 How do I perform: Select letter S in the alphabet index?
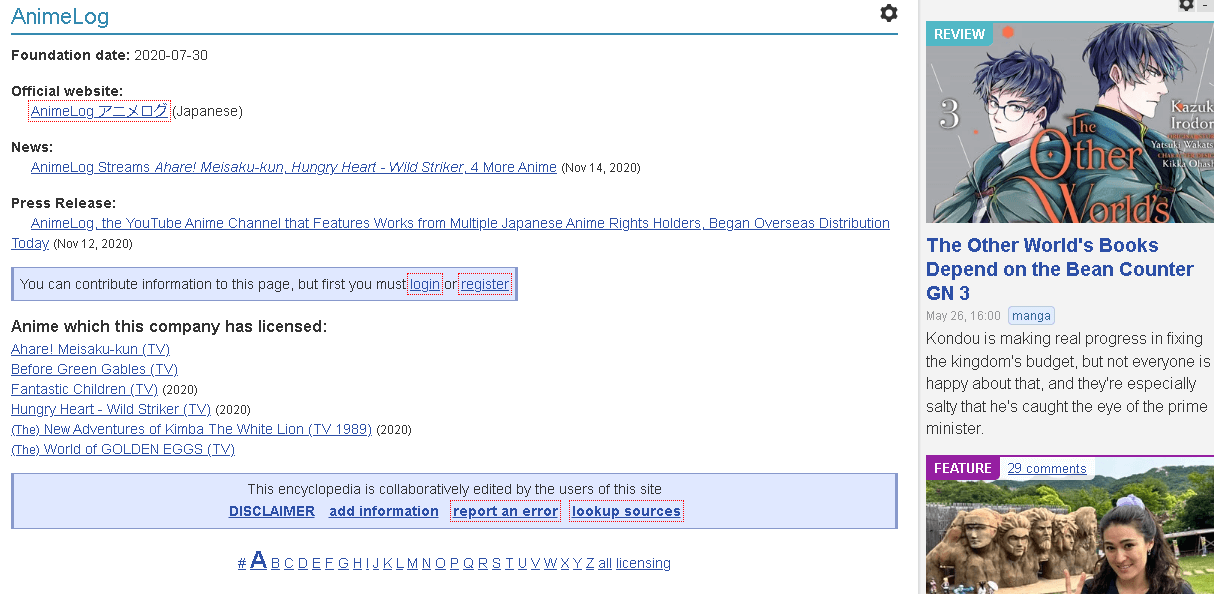click(x=496, y=563)
